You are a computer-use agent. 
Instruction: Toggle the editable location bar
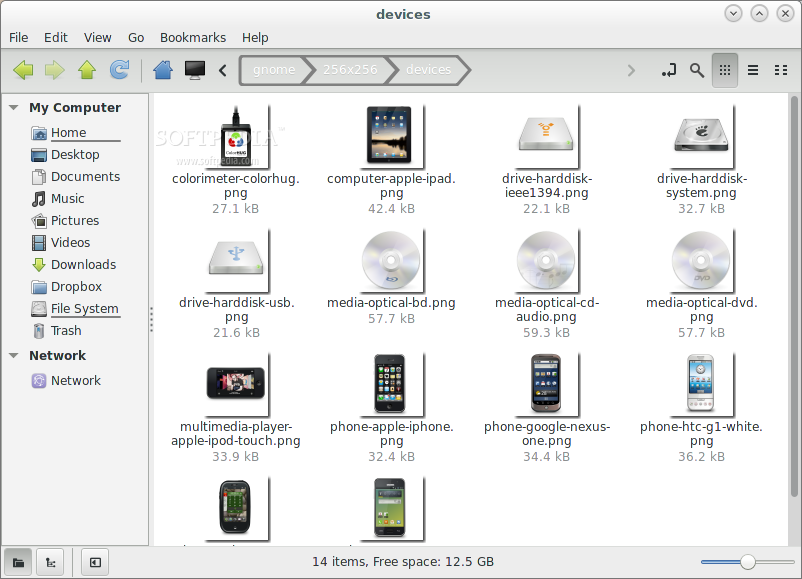[669, 70]
